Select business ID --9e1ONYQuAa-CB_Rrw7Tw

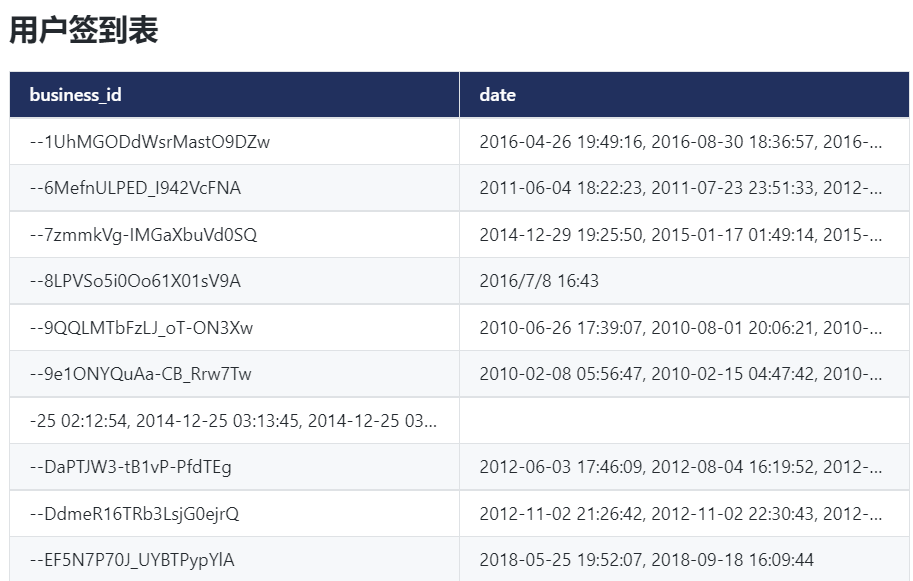[141, 374]
